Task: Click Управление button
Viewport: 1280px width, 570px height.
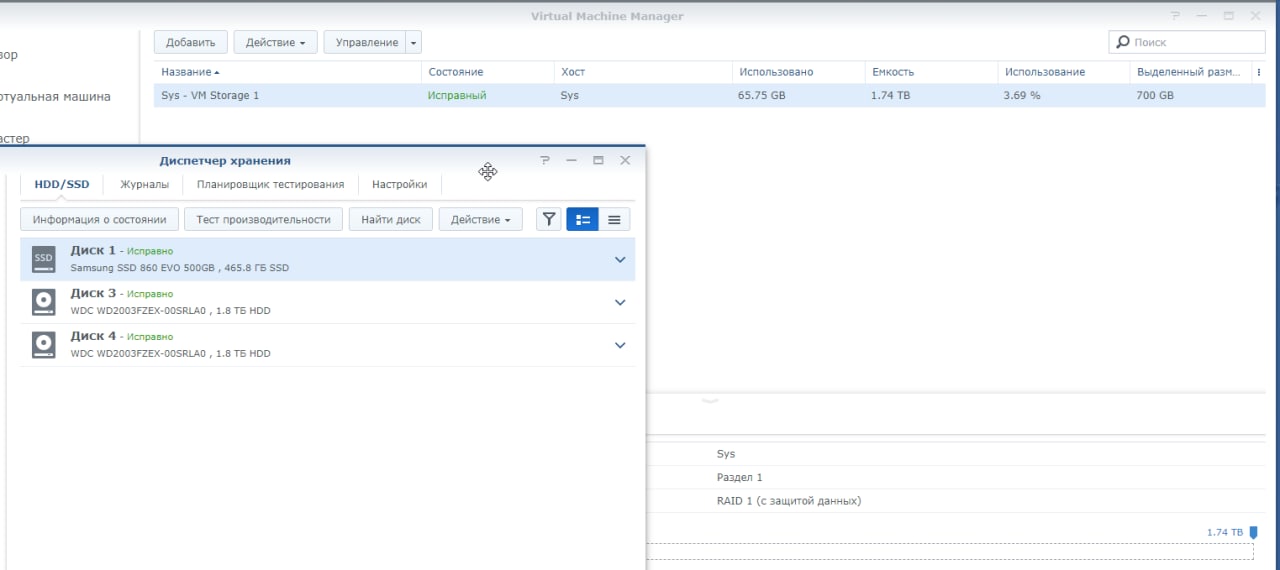Action: click(365, 42)
